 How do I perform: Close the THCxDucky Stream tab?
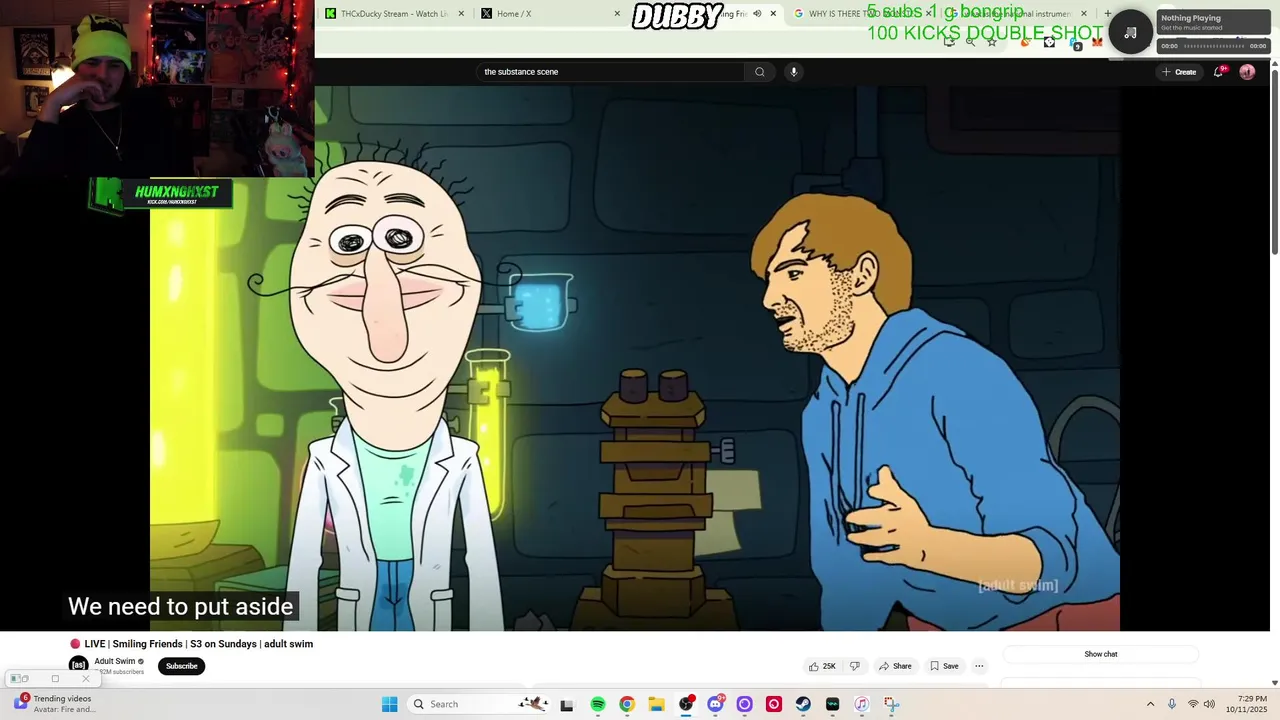[x=461, y=14]
